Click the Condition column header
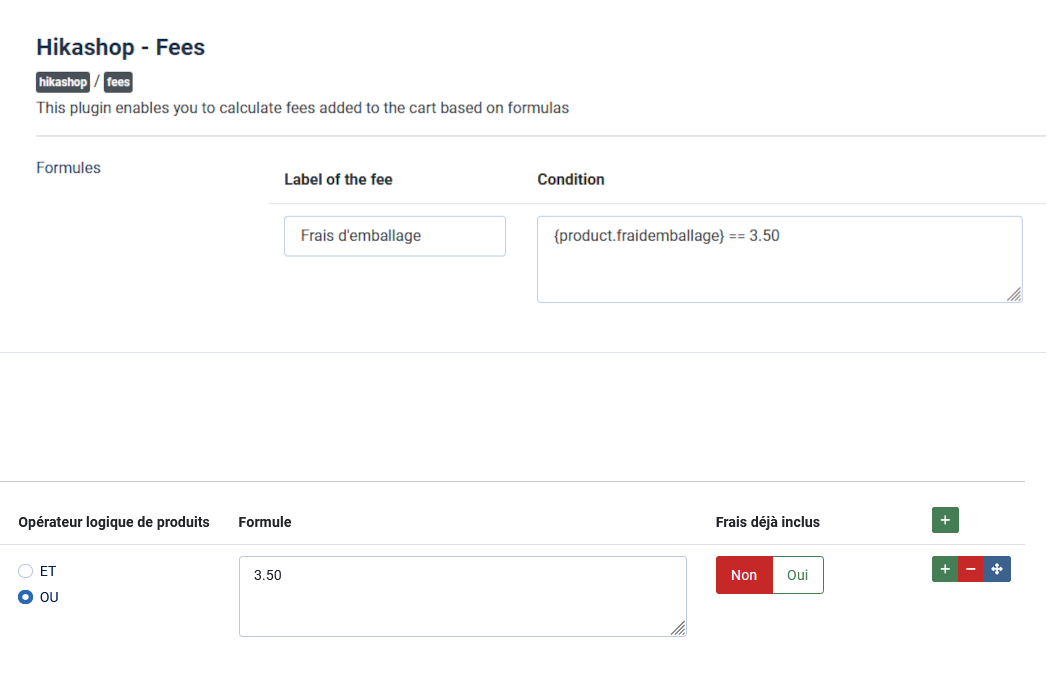This screenshot has height=700, width=1047. (571, 180)
